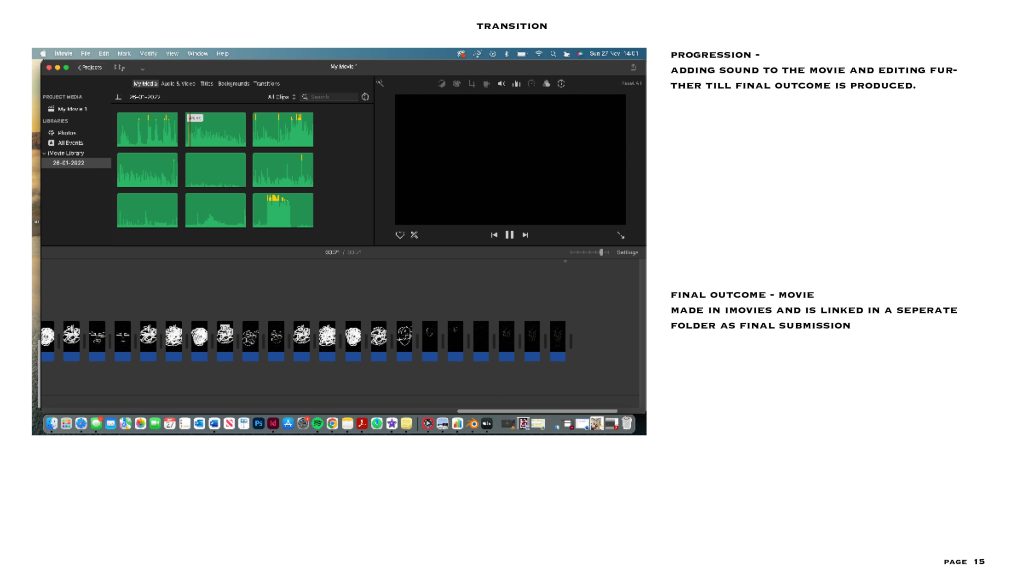The height and width of the screenshot is (576, 1024).
Task: Open Adobe Acrobat from the dock
Action: click(x=362, y=423)
